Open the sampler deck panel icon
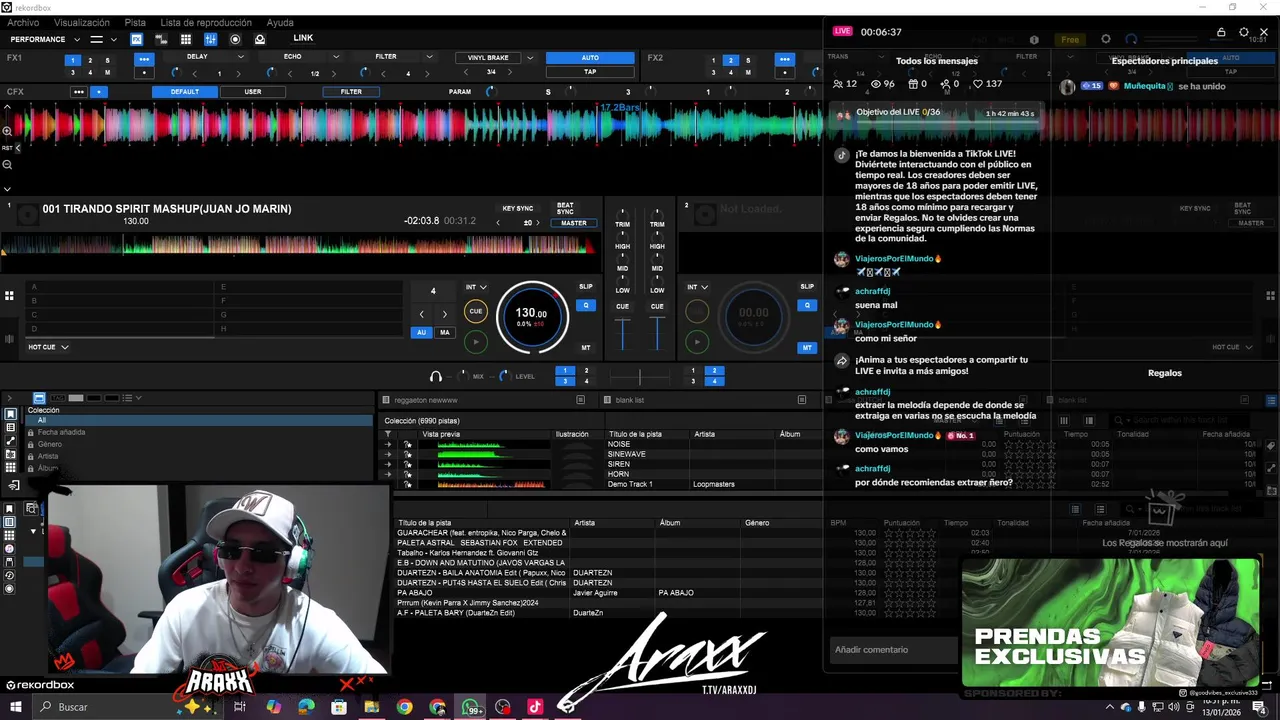The image size is (1280, 720). tap(160, 39)
